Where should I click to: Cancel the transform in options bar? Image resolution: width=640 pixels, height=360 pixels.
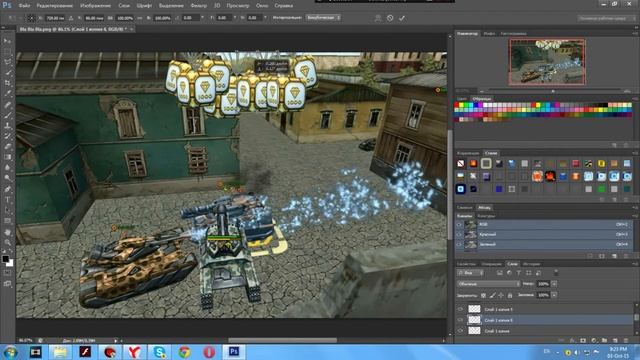coord(390,18)
